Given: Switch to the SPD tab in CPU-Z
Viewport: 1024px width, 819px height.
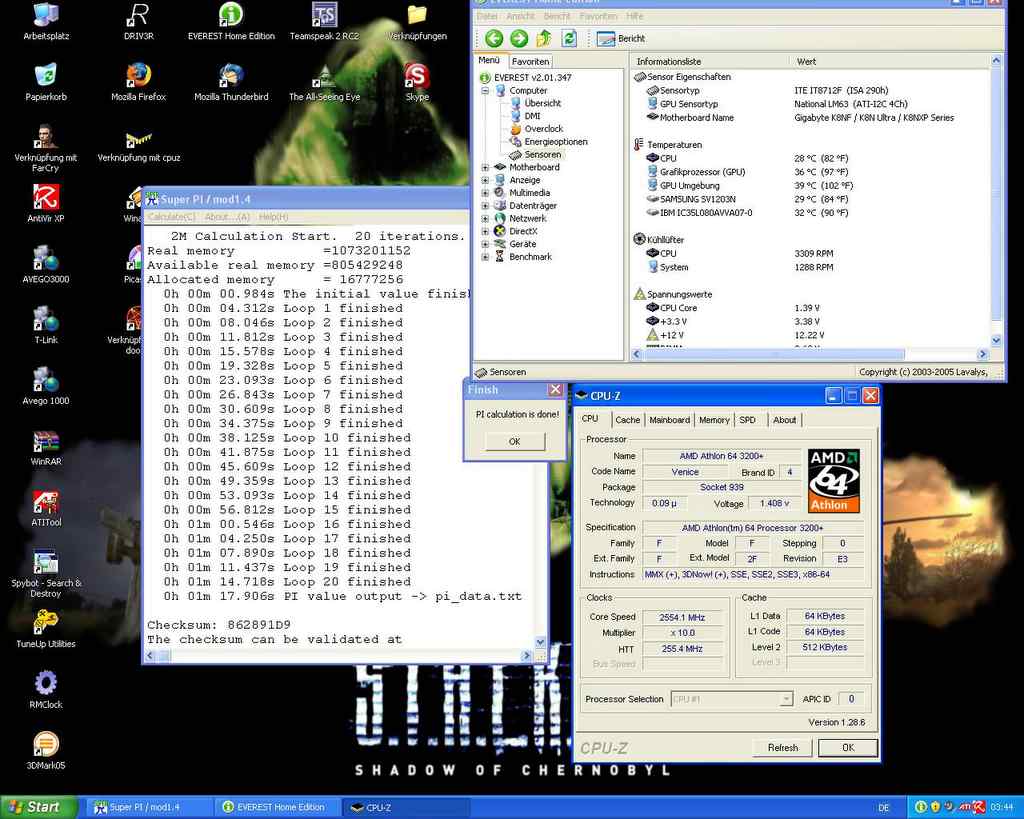Looking at the screenshot, I should click(747, 420).
